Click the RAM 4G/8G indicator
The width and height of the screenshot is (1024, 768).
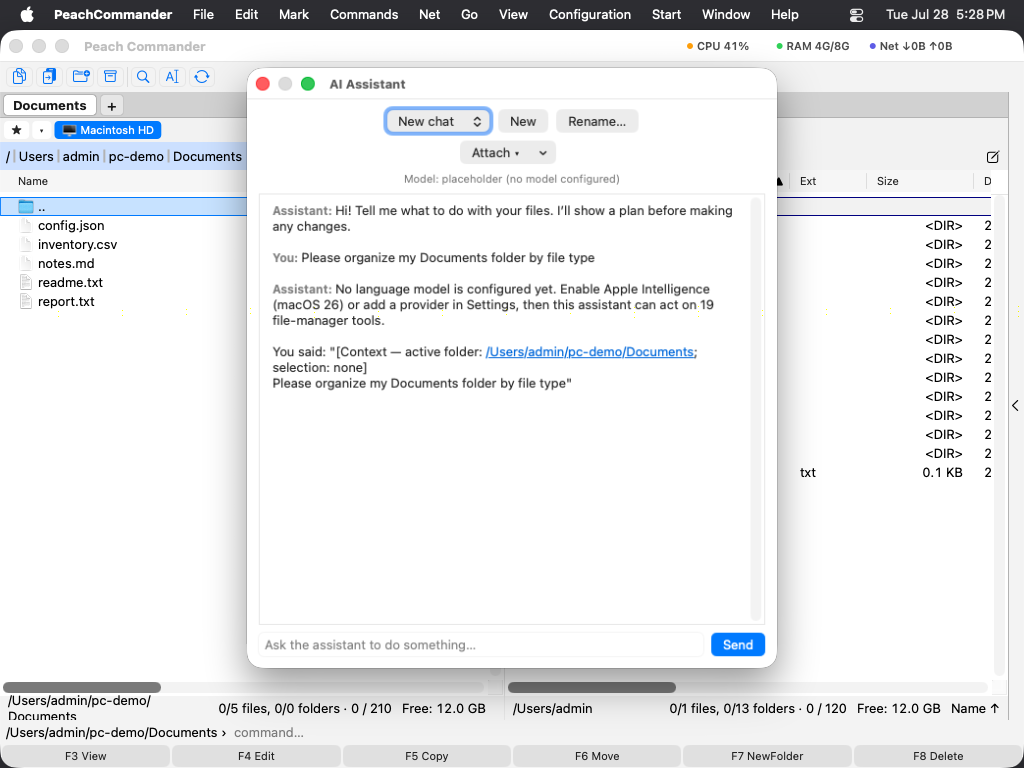tap(812, 46)
